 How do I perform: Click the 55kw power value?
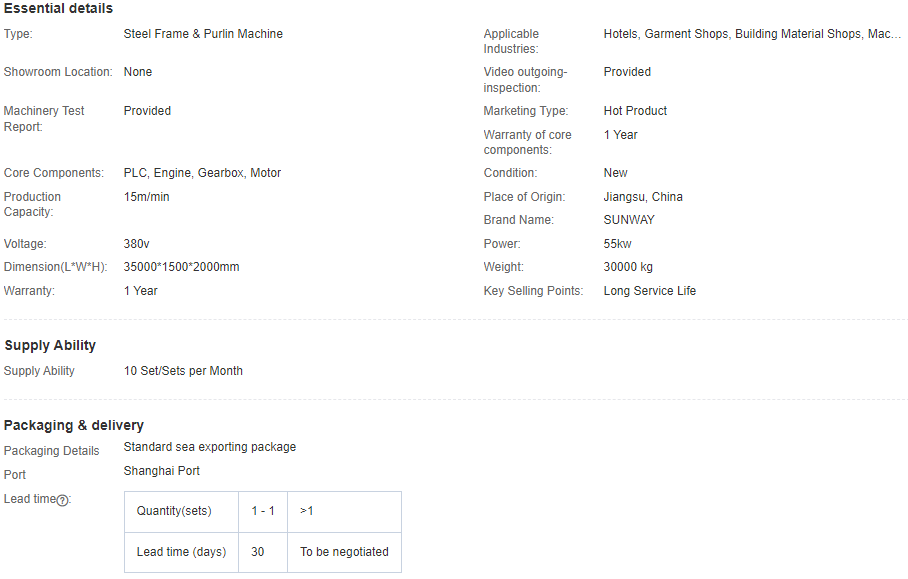[617, 244]
